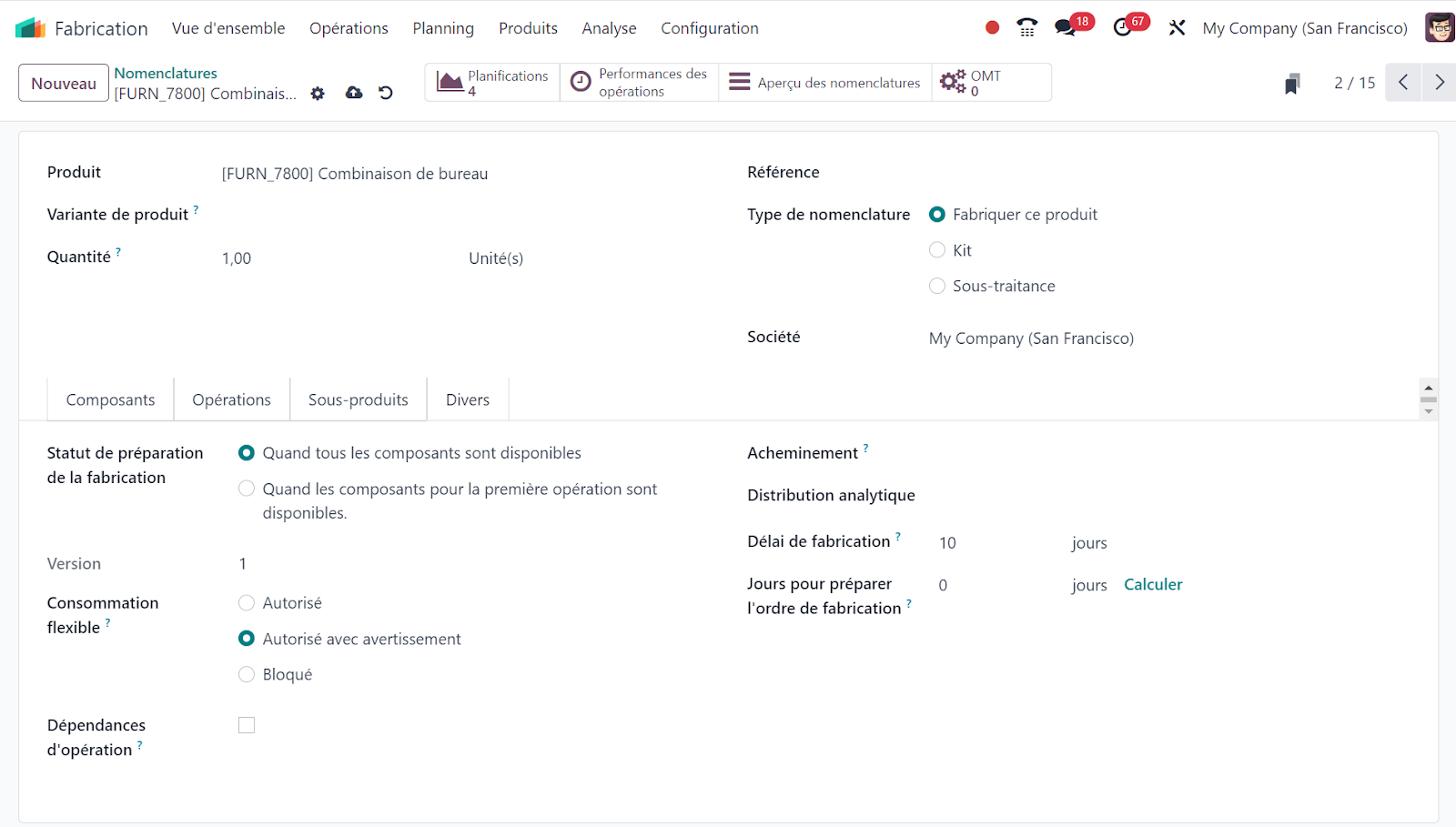This screenshot has width=1456, height=827.
Task: Set flexible consumption to Bloqué
Action: point(247,674)
